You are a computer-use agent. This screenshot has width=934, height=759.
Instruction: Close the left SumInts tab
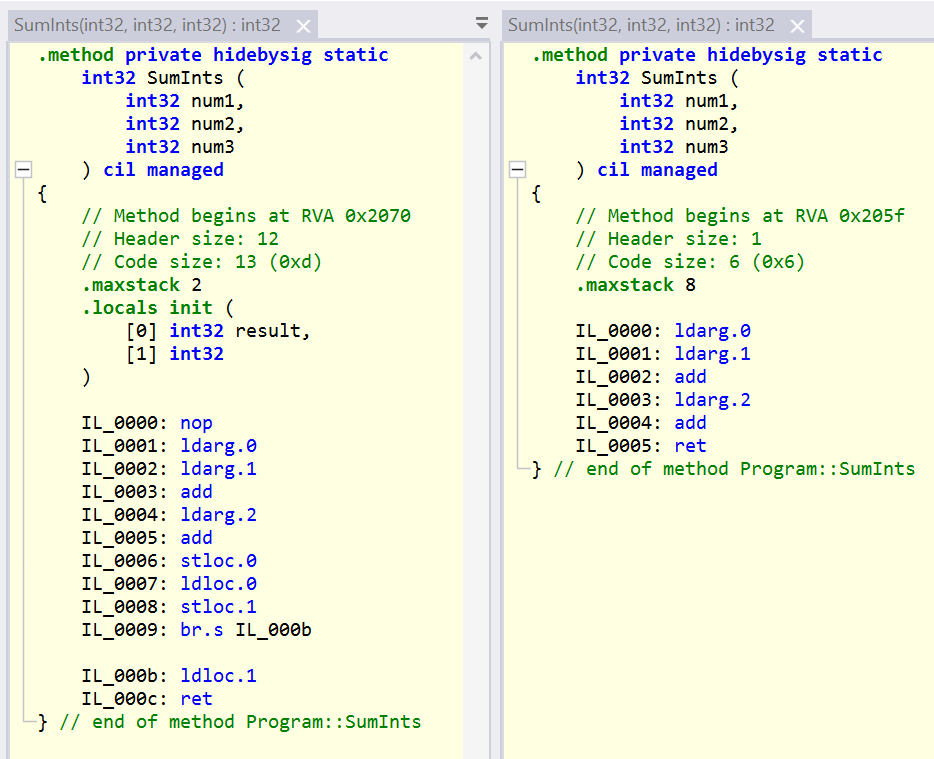[305, 22]
